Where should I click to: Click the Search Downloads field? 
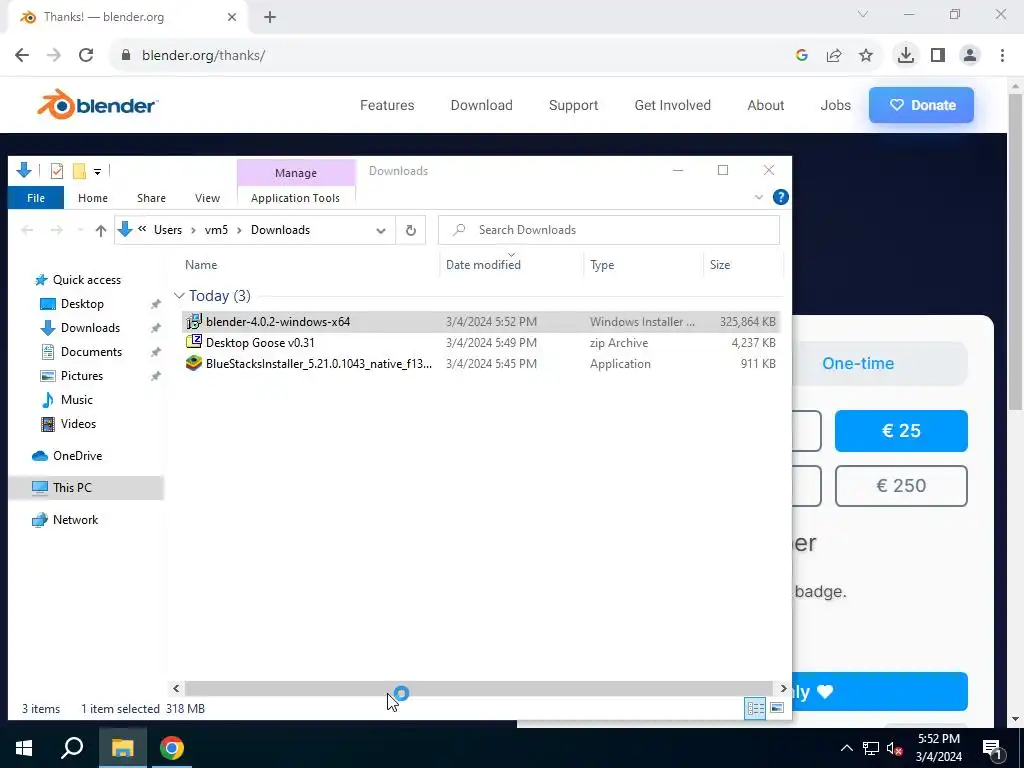pyautogui.click(x=609, y=230)
